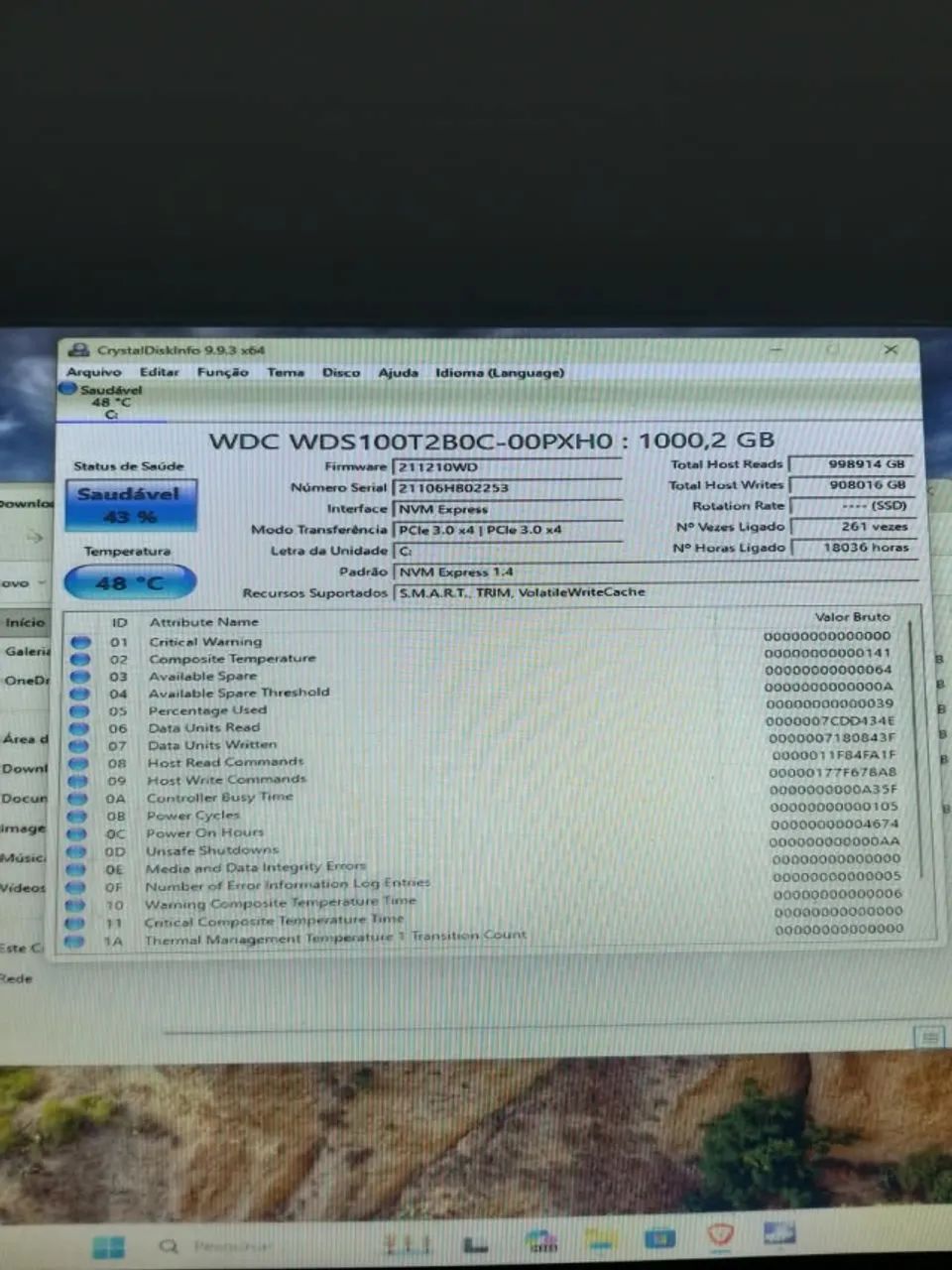Click the status dot icon for Composite Temperature
Viewport: 952px width, 1270px height.
coord(80,660)
